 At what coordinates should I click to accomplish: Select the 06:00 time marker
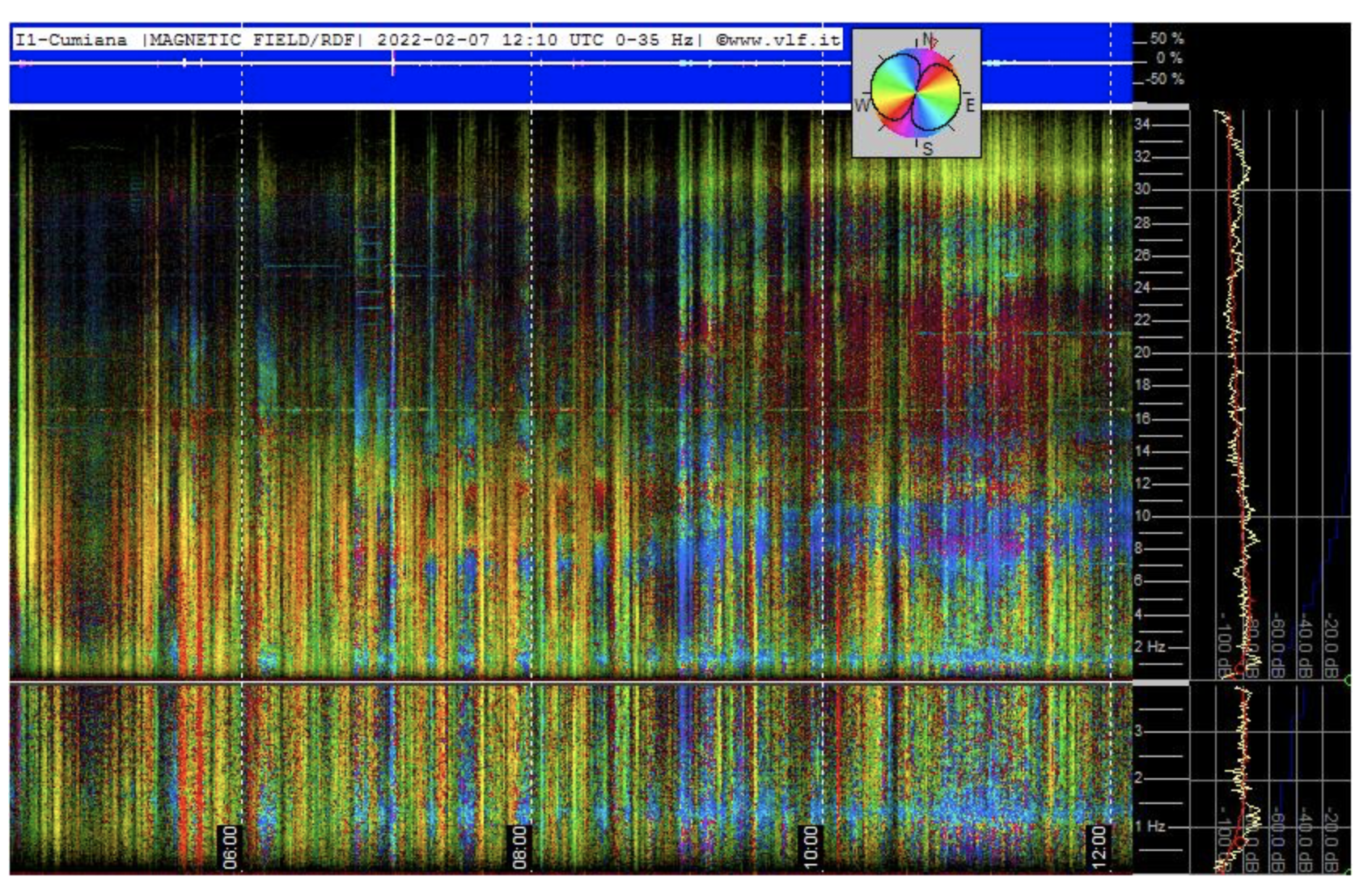231,847
